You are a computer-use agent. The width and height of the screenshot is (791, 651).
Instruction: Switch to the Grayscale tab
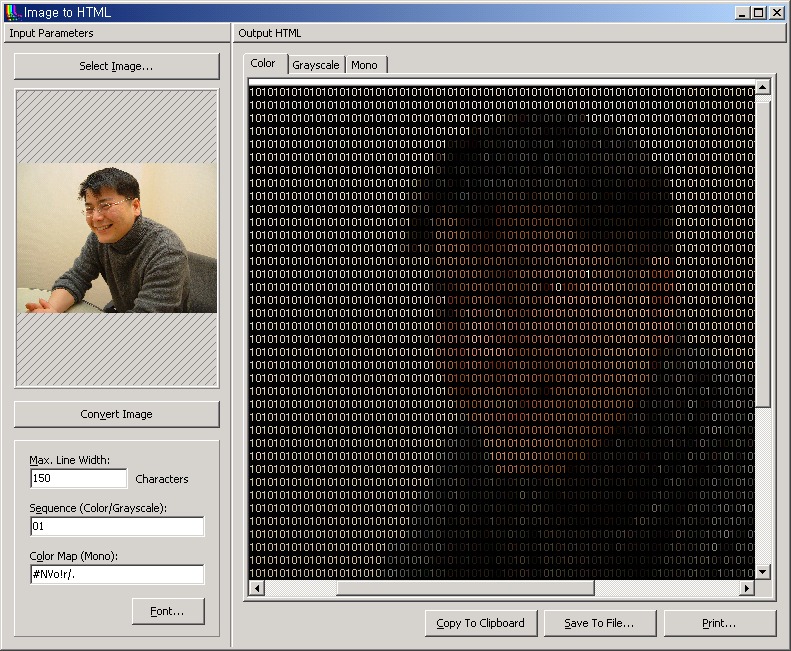click(x=316, y=65)
